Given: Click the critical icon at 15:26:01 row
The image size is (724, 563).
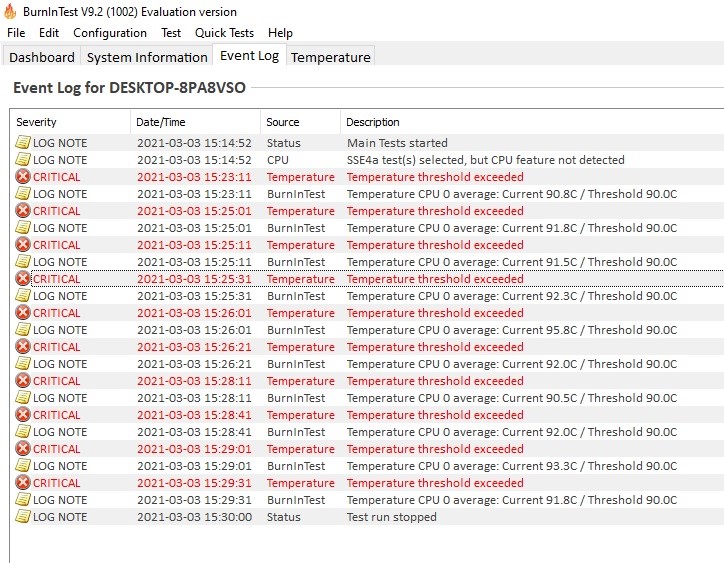Looking at the screenshot, I should pyautogui.click(x=23, y=313).
